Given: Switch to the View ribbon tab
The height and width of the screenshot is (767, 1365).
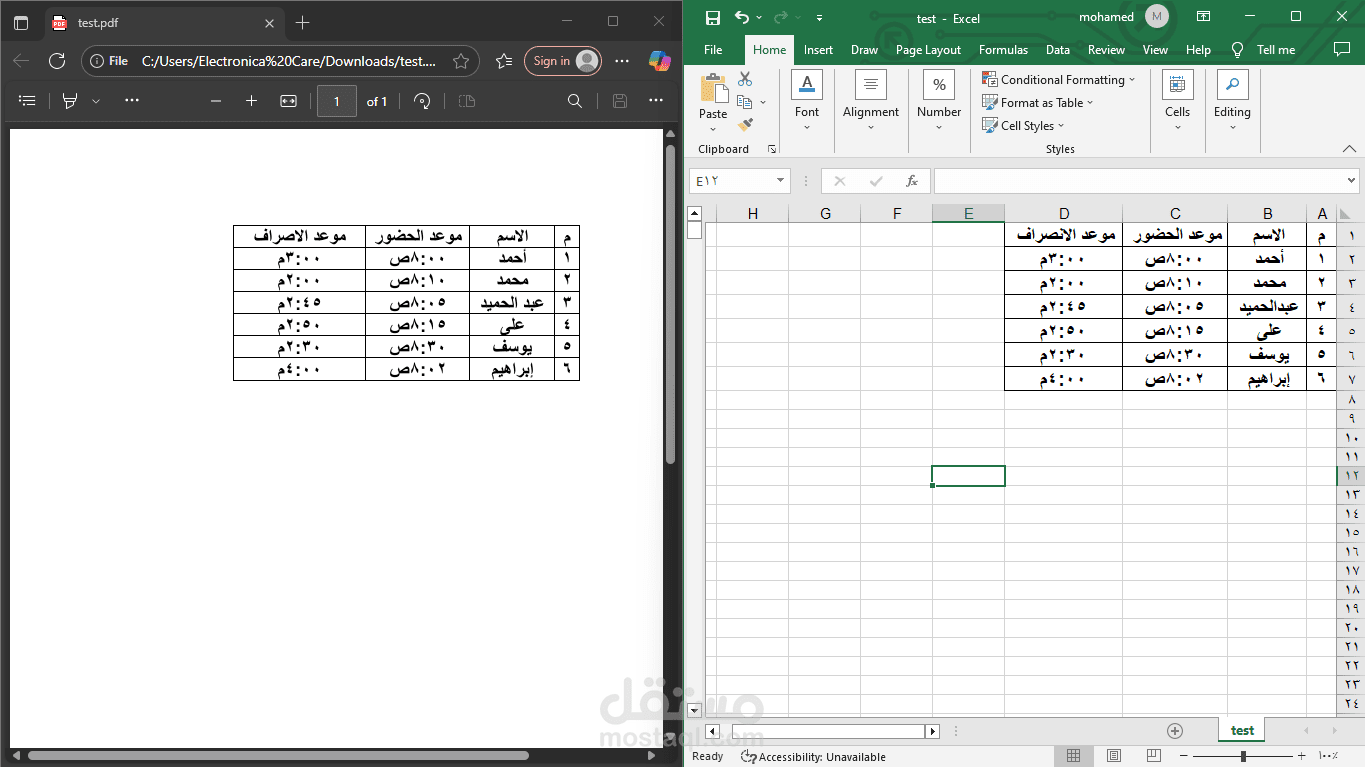Looking at the screenshot, I should click(1155, 50).
